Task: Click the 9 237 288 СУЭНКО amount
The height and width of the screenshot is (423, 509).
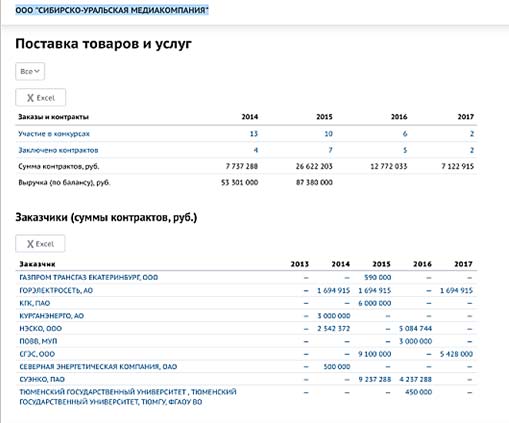Action: point(375,379)
